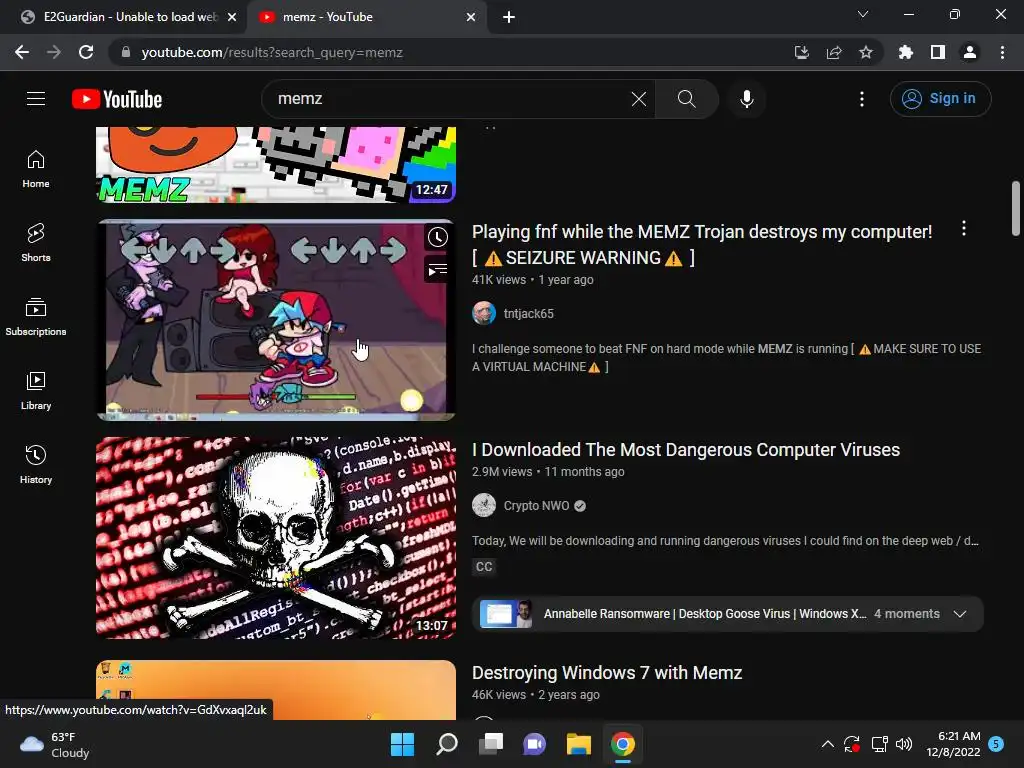
Task: Click the YouTube logo
Action: pos(117,99)
